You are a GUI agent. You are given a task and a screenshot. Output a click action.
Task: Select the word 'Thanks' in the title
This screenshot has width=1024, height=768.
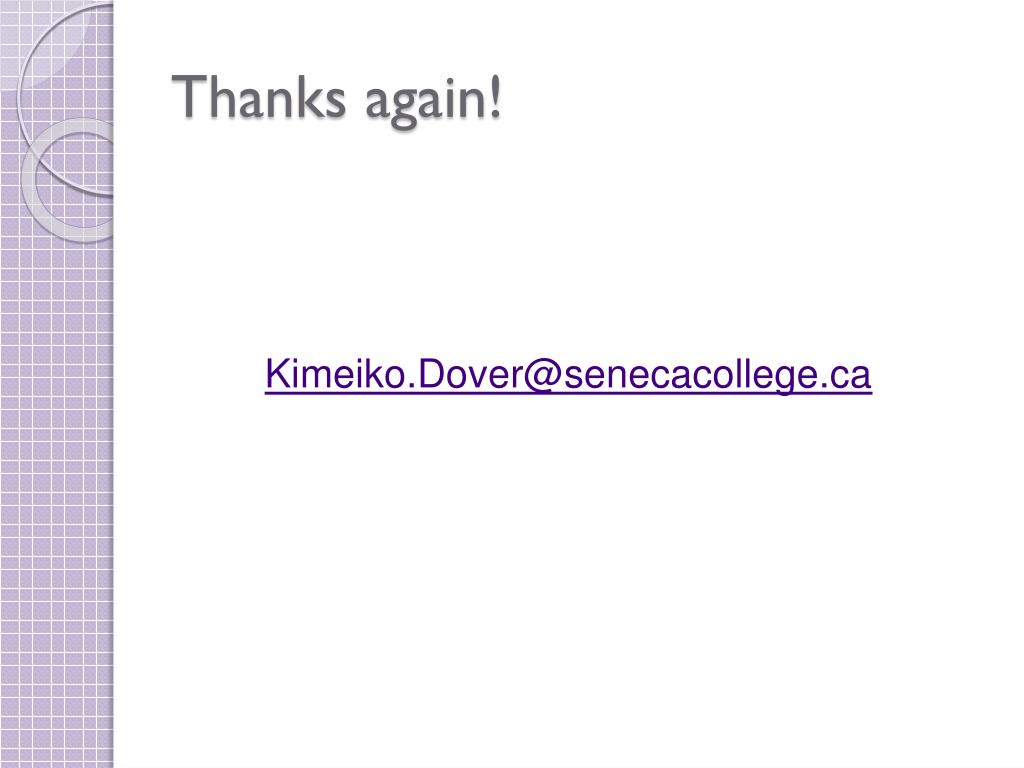pos(259,96)
